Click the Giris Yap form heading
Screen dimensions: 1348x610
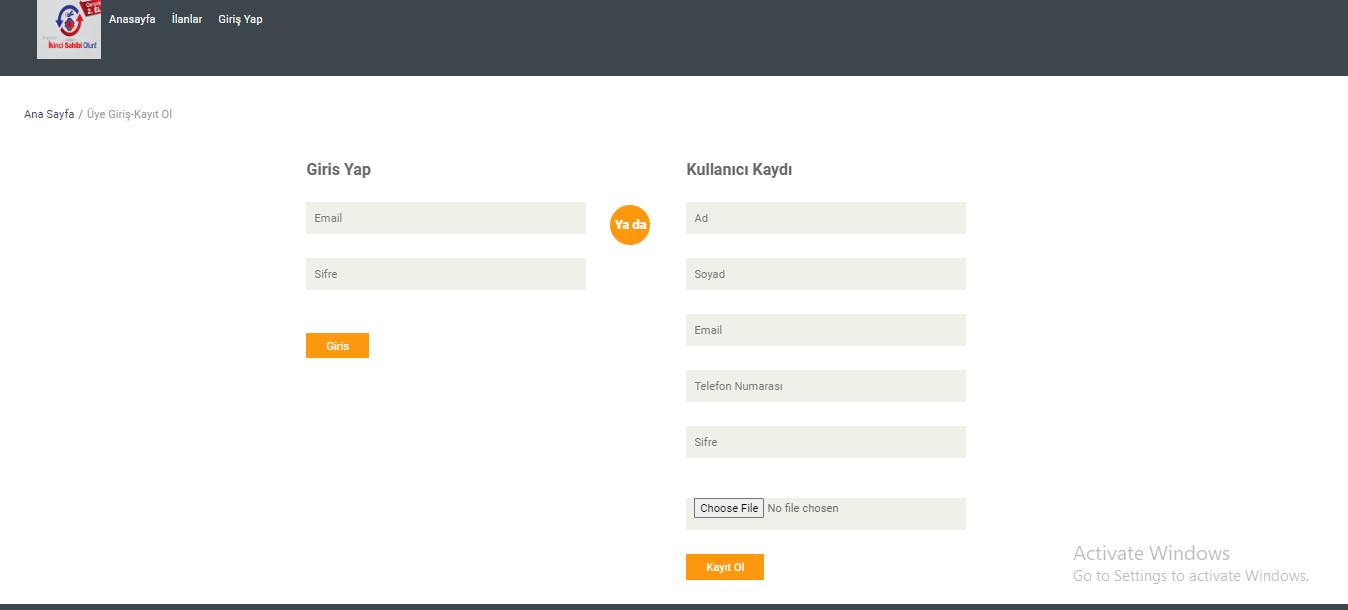338,169
